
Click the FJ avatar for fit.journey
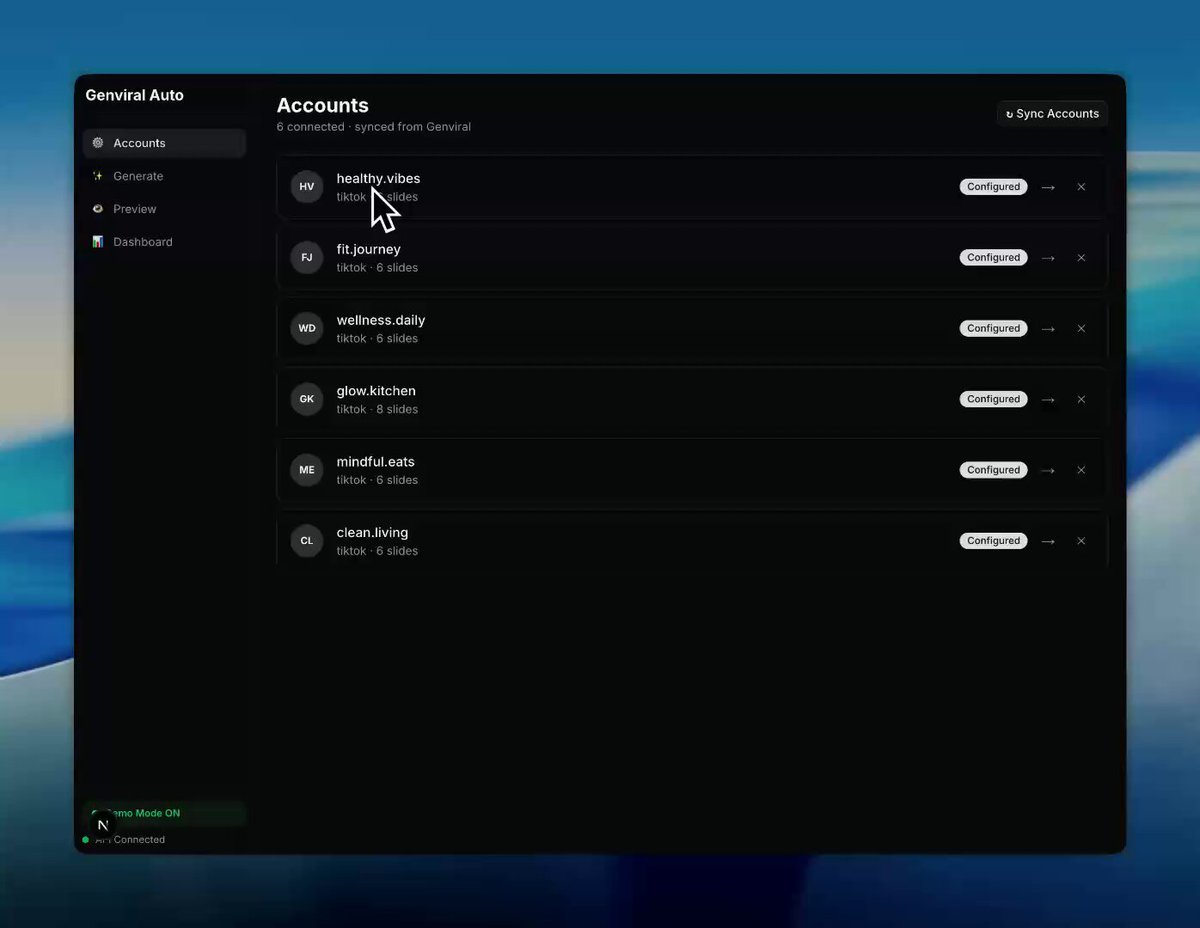[x=307, y=258]
